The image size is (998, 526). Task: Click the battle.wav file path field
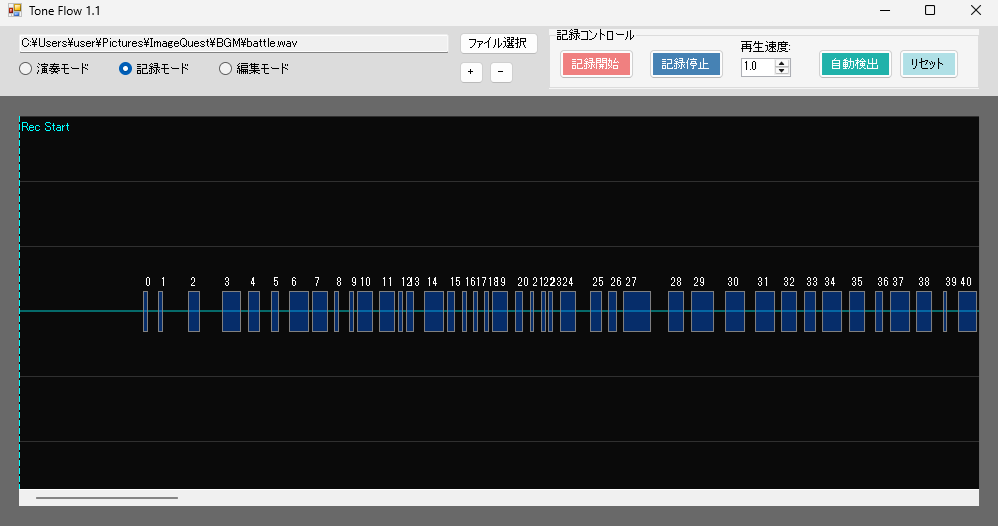(234, 43)
